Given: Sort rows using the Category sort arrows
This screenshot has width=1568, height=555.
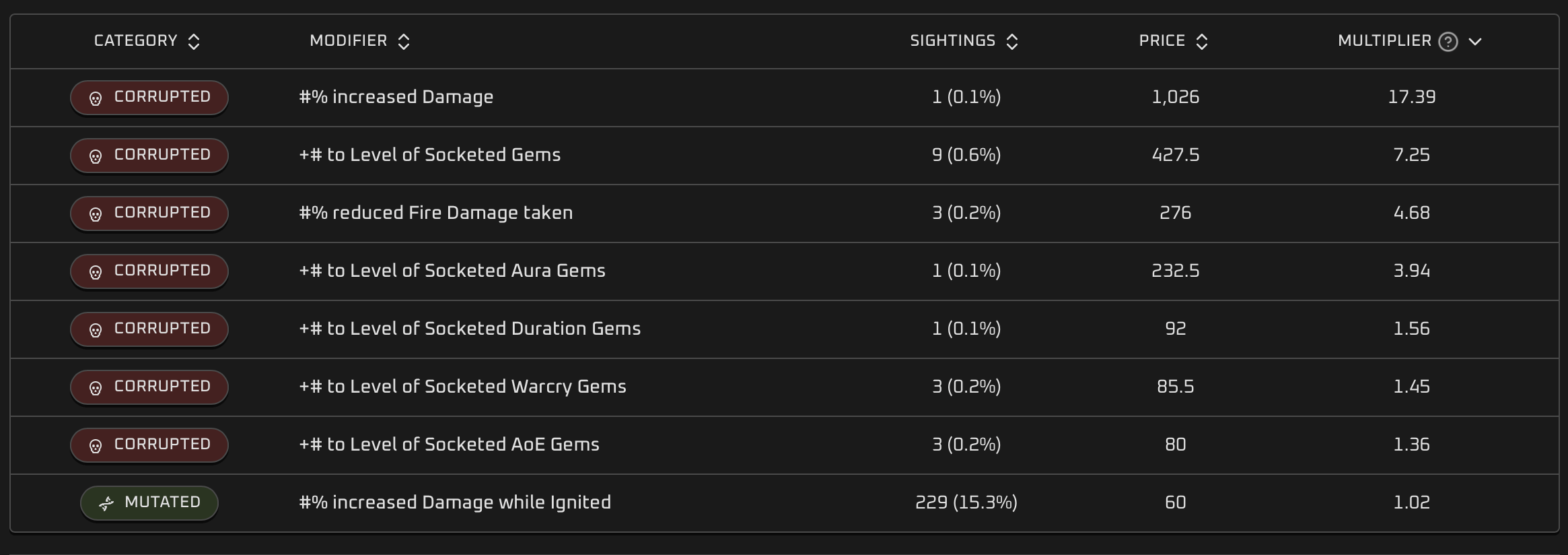Looking at the screenshot, I should point(194,41).
